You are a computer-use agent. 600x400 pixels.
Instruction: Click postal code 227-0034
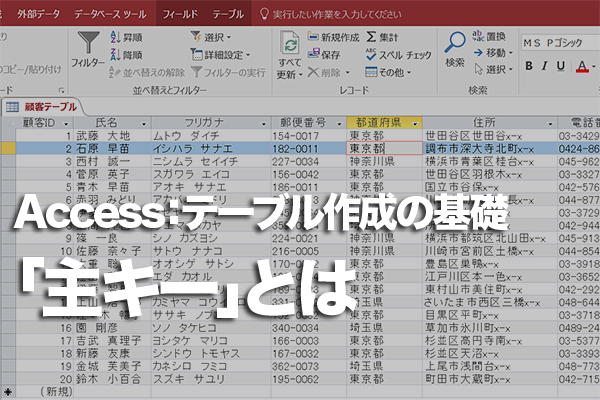point(309,162)
